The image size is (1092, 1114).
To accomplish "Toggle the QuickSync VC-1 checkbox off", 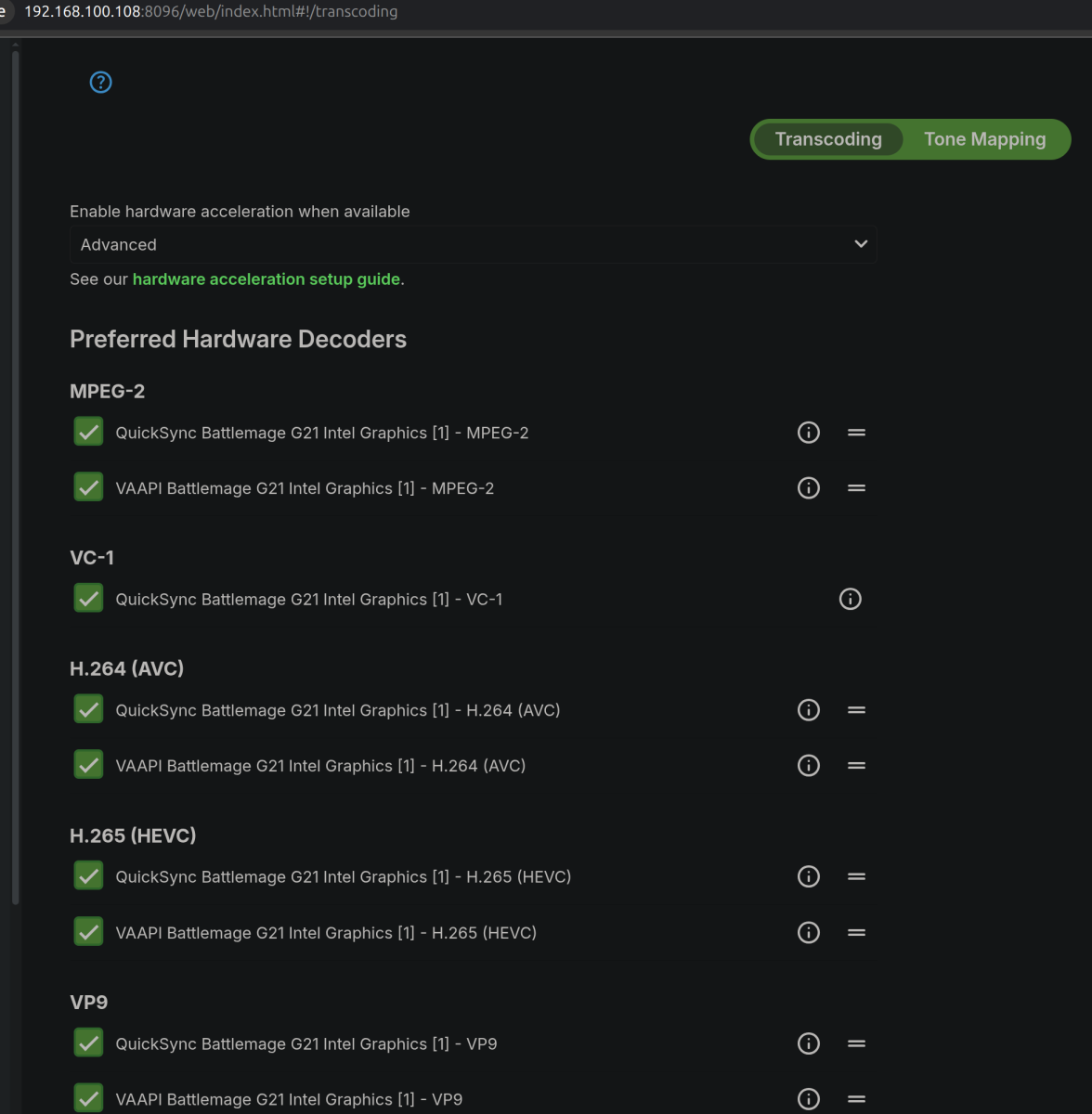I will [87, 598].
